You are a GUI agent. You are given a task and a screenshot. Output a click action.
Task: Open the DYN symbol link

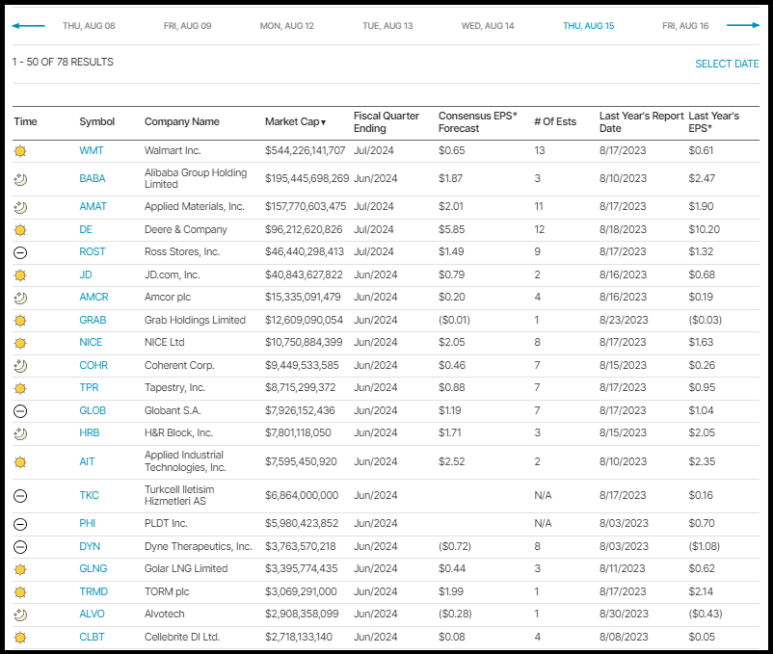coord(90,547)
